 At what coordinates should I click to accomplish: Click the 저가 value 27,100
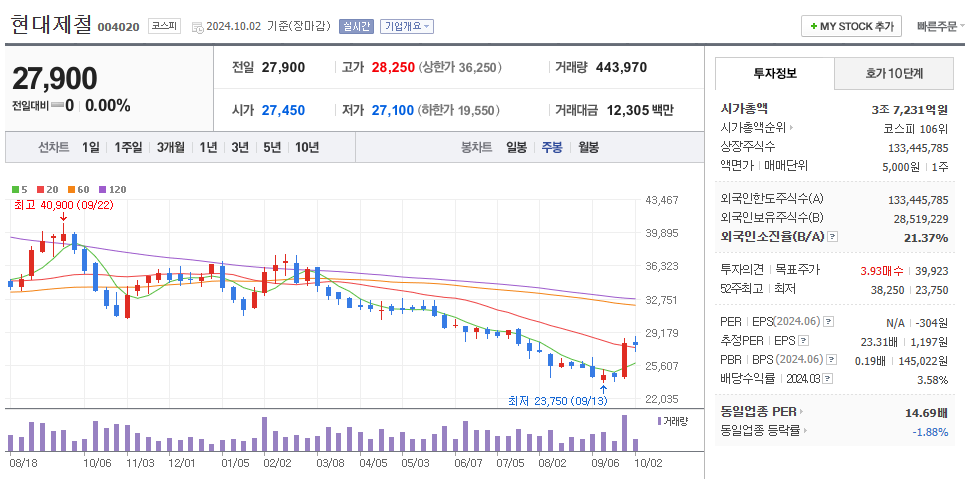[393, 110]
